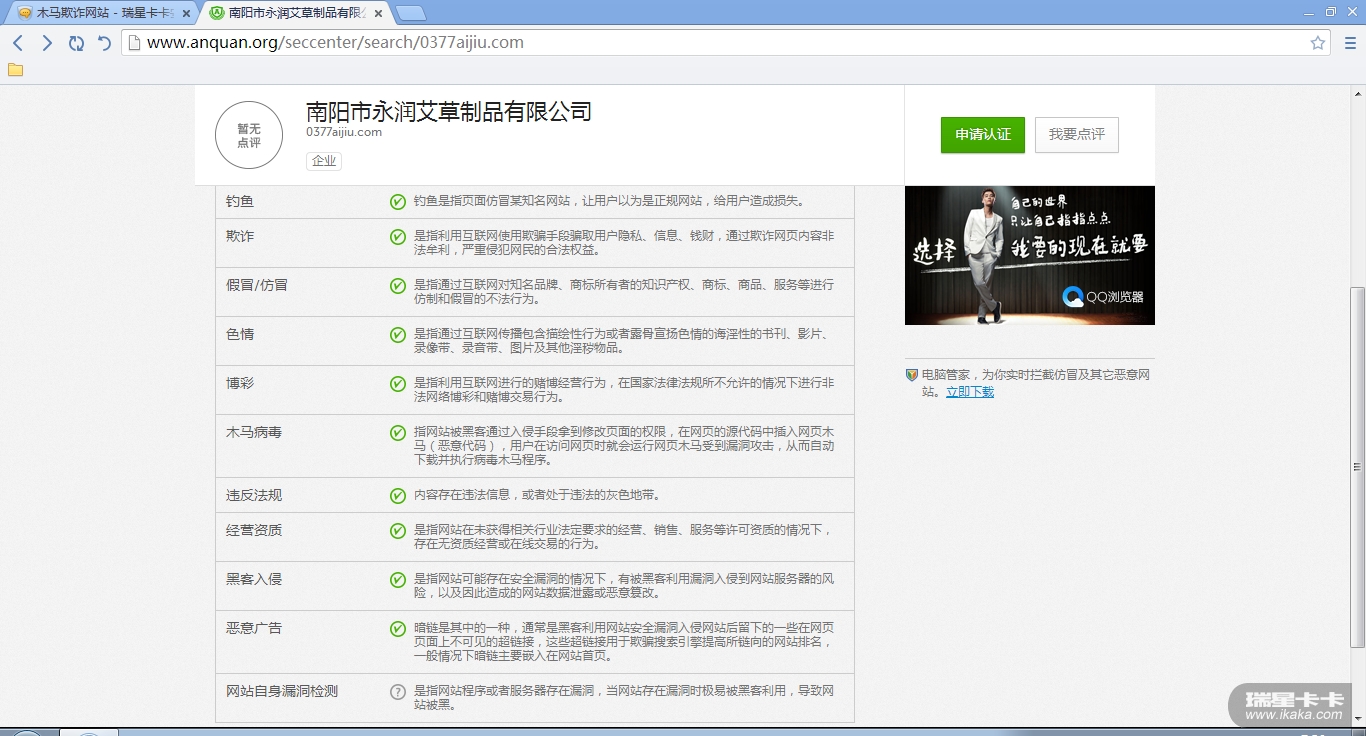Screen dimensions: 1366x736
Task: Click the 木马病毒 category label
Action: point(254,433)
